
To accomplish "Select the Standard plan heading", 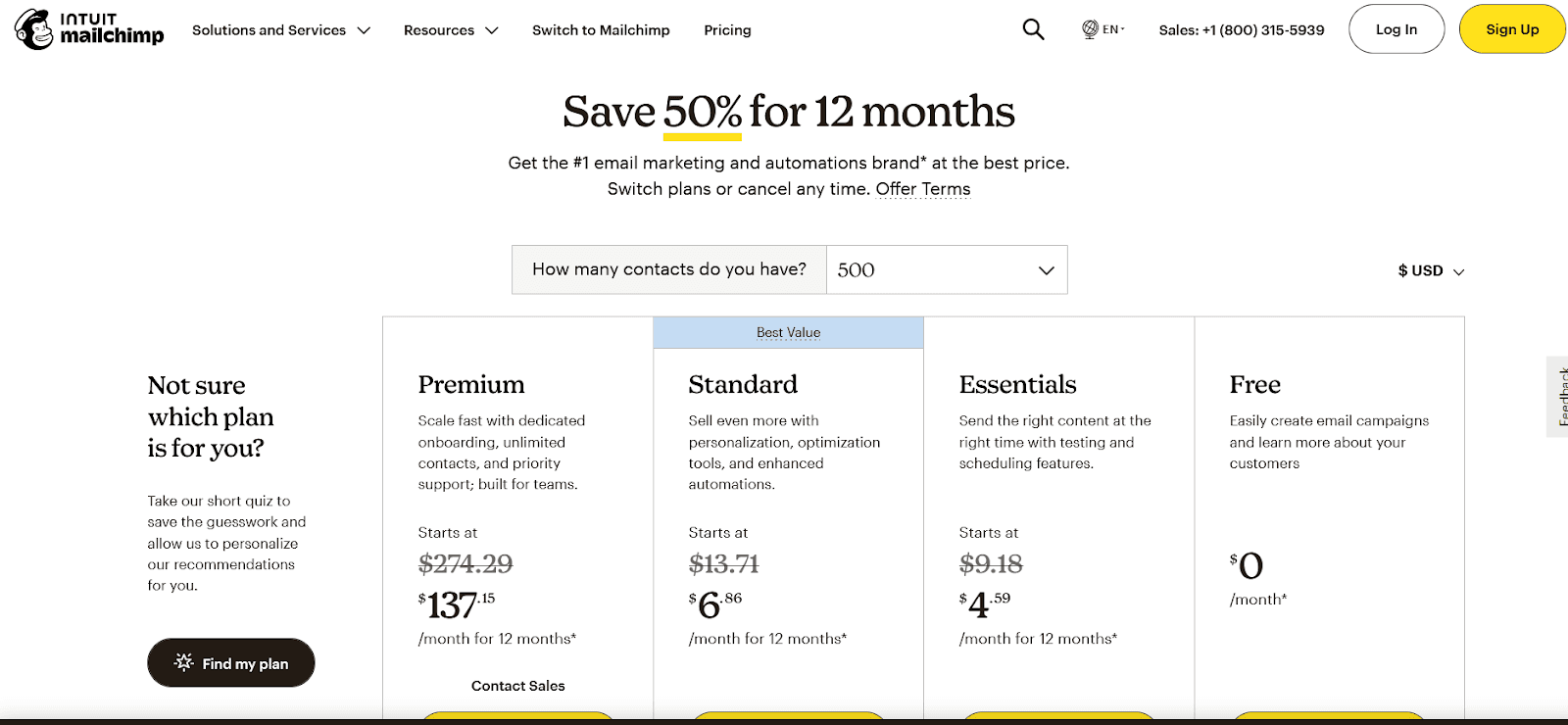I will 743,384.
